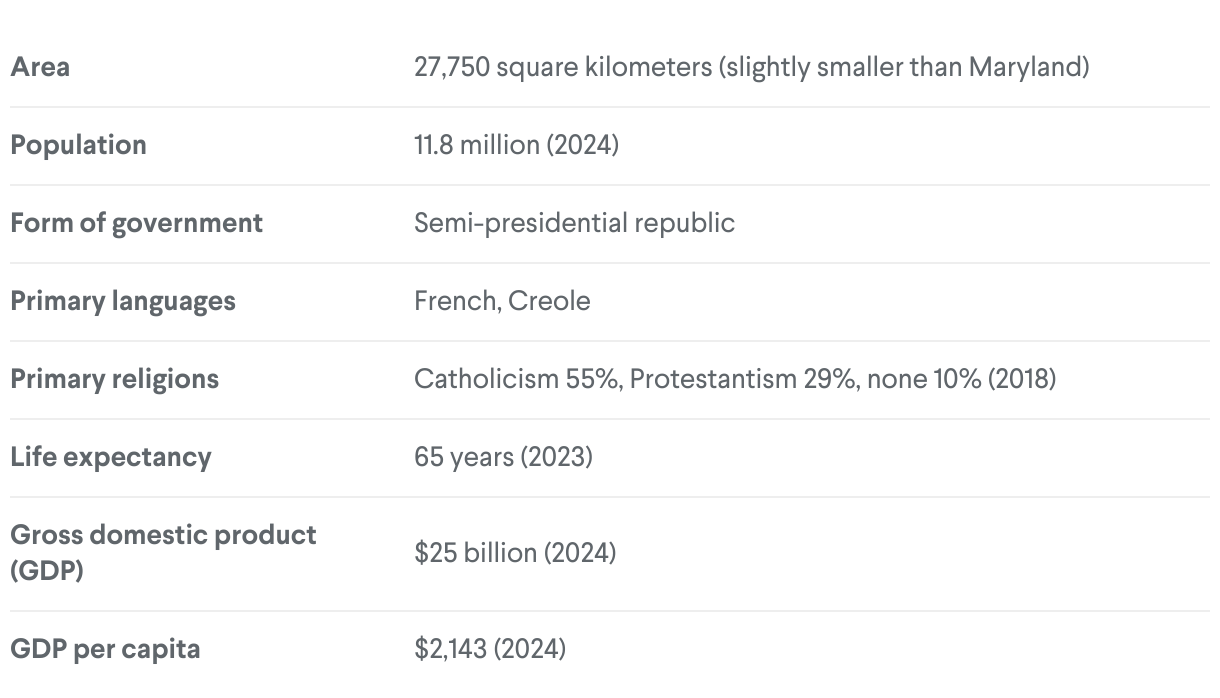Select the $2,143 (2024) value
The height and width of the screenshot is (698, 1220).
point(490,649)
